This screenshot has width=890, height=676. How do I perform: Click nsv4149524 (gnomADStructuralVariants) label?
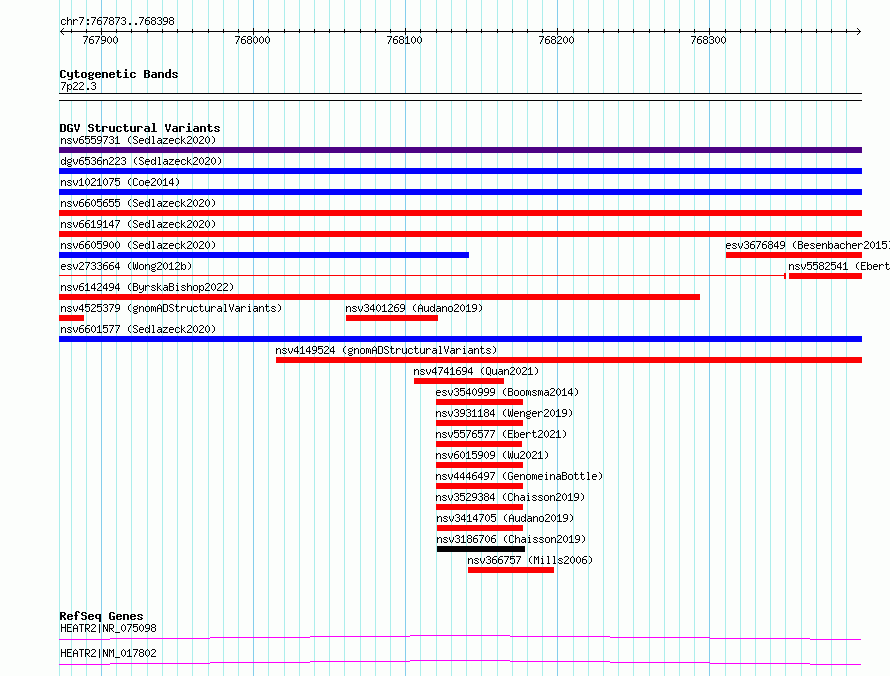(x=386, y=350)
